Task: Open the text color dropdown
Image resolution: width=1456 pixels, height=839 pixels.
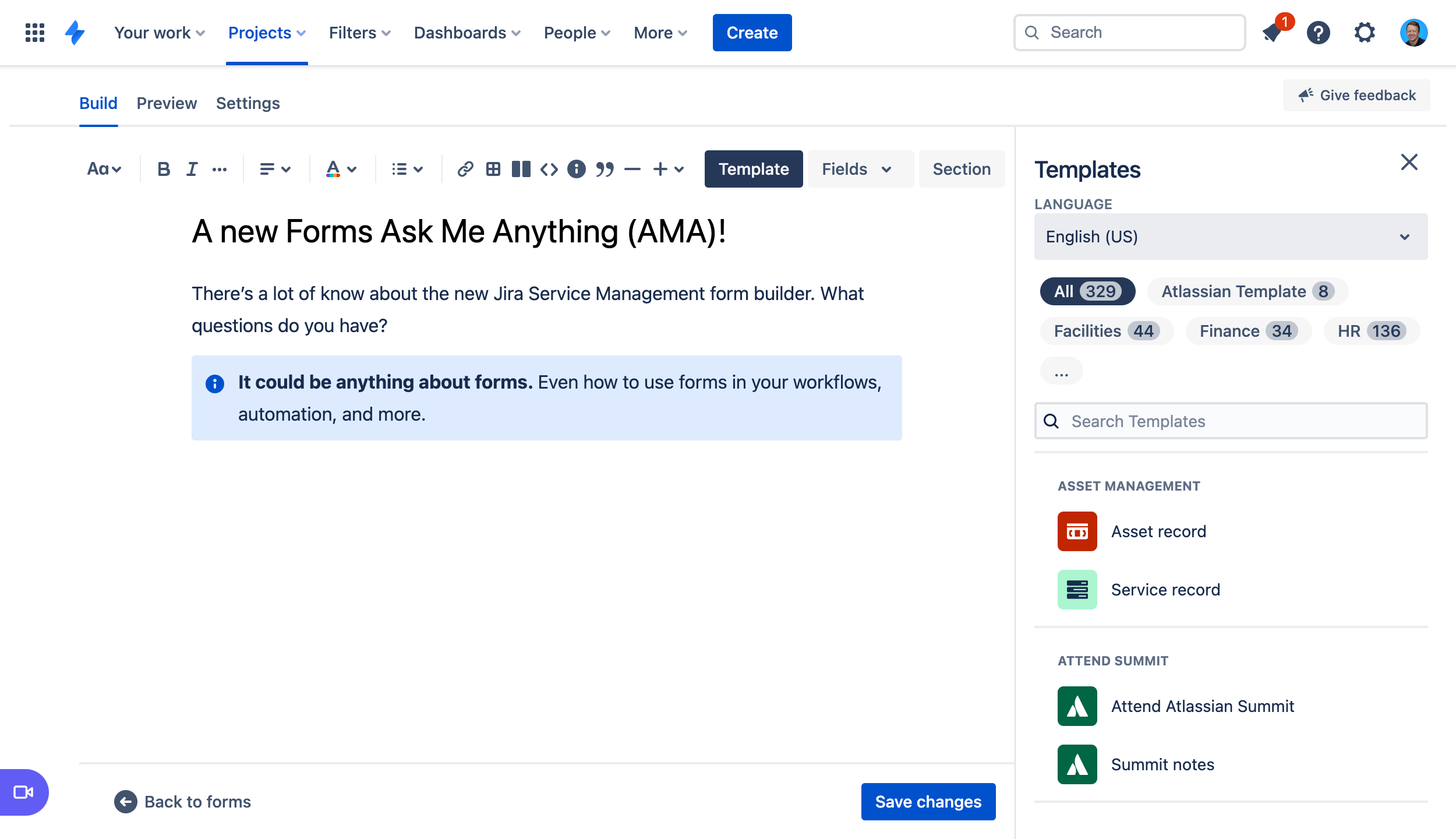Action: coord(341,170)
